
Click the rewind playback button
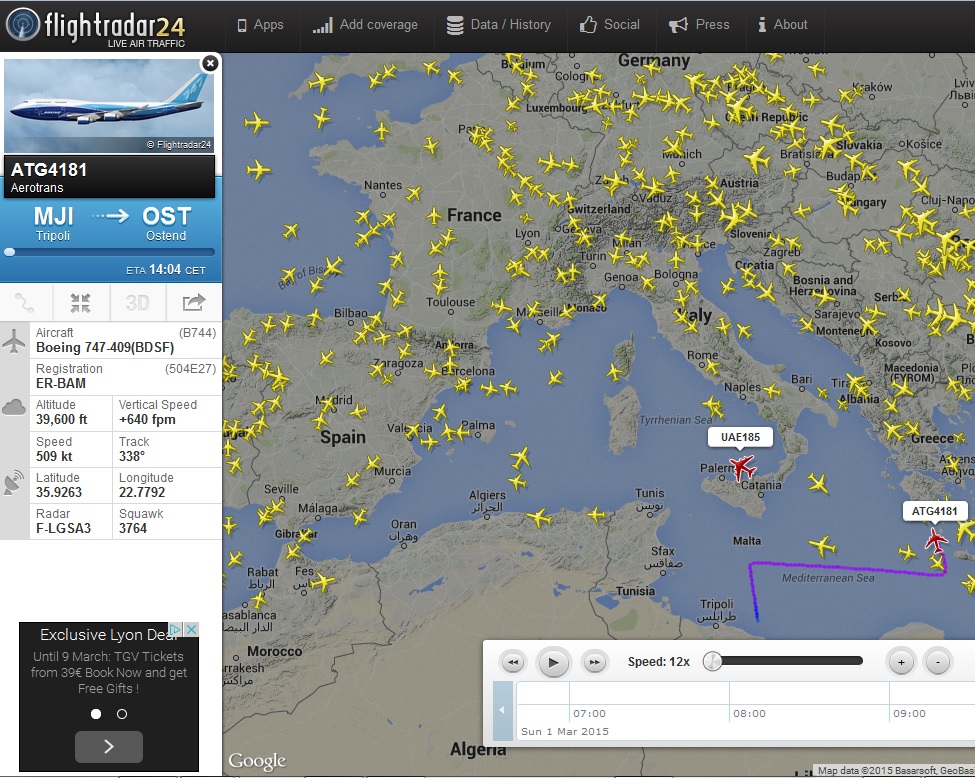click(513, 662)
